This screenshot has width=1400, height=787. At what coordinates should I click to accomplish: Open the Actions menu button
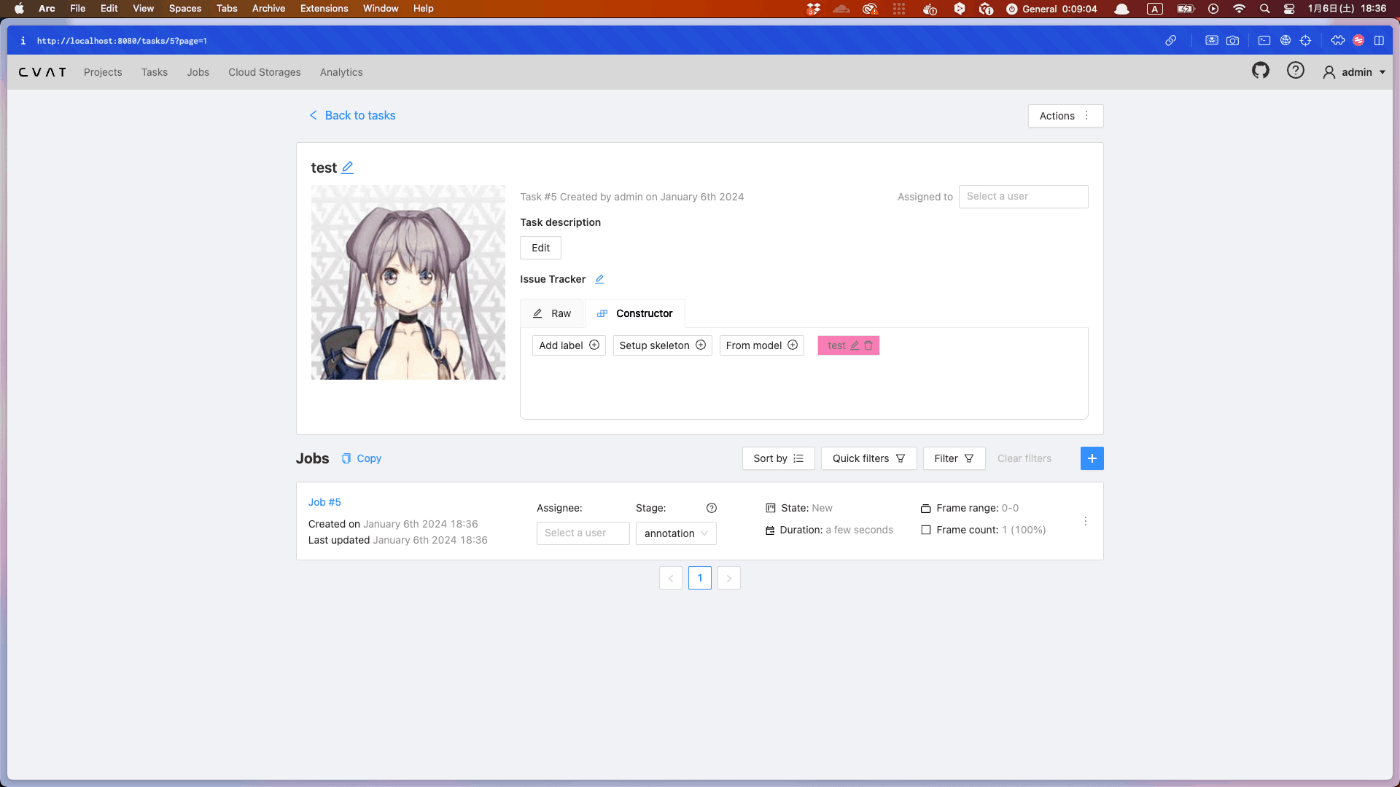pyautogui.click(x=1066, y=116)
